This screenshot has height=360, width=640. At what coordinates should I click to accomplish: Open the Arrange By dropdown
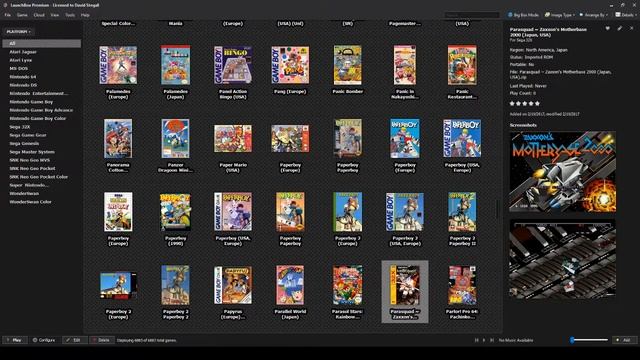[x=594, y=15]
